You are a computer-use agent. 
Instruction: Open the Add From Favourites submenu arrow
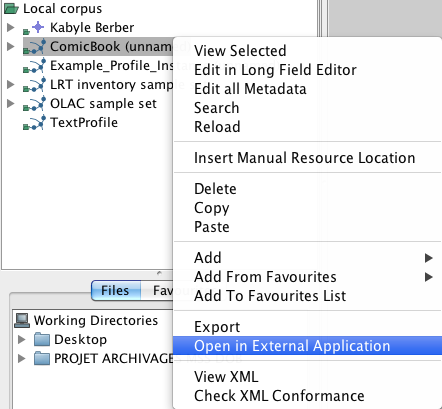tap(429, 277)
